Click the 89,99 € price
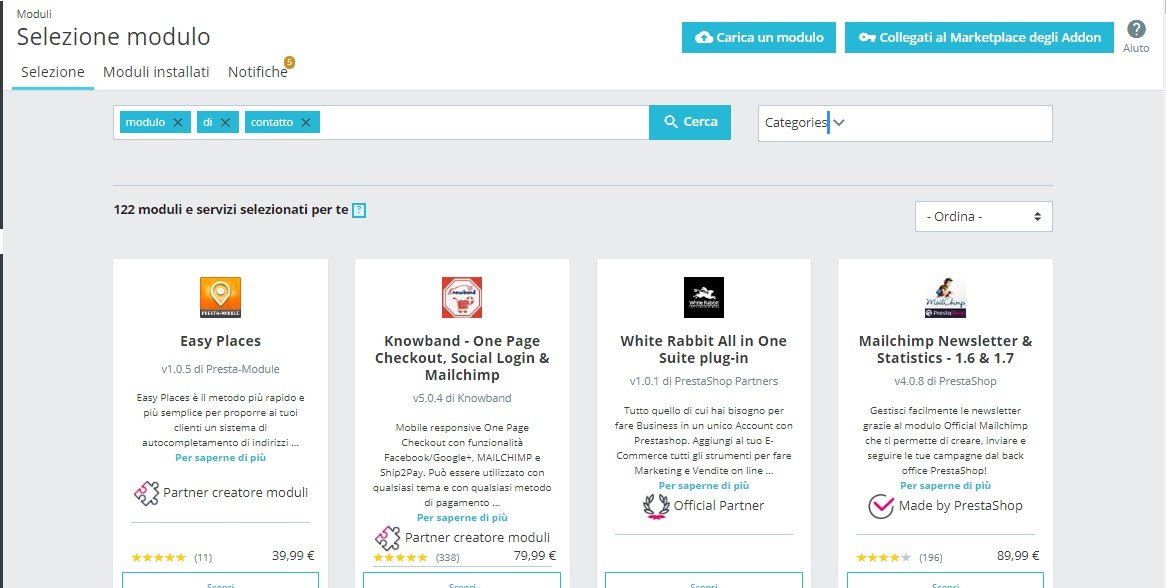The width and height of the screenshot is (1166, 588). (1018, 555)
